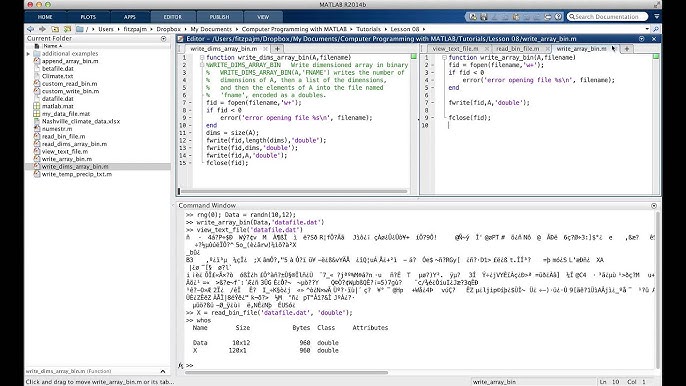This screenshot has width=686, height=386.
Task: Close the view_text_file.m editor tab
Action: pyautogui.click(x=486, y=49)
